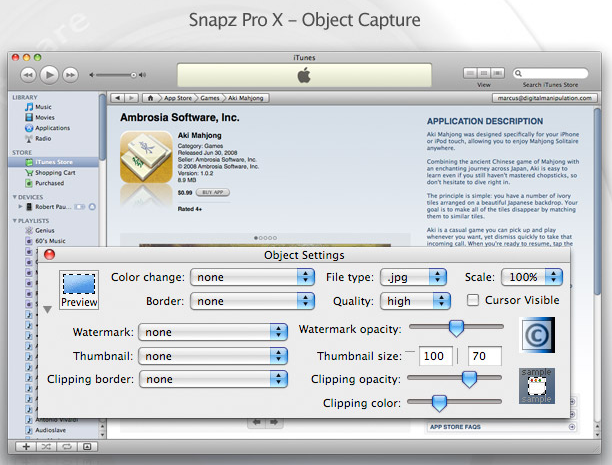Click the iTunes volume slider knob

pyautogui.click(x=133, y=75)
